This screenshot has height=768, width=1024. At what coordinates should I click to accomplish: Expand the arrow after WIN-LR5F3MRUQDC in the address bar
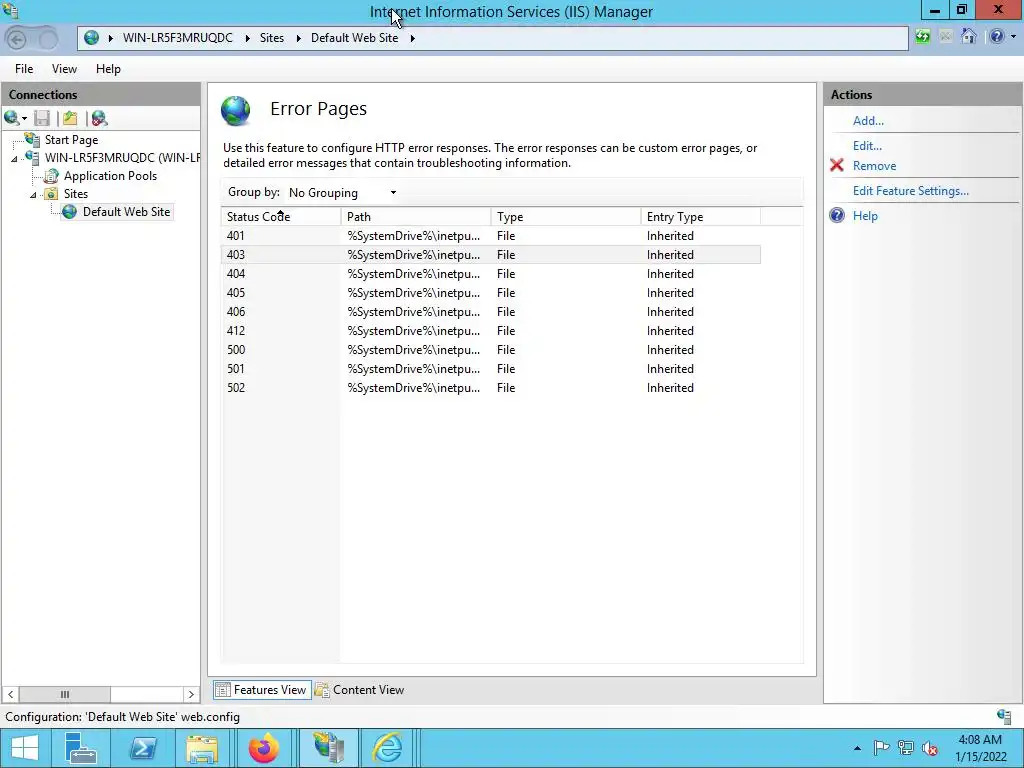click(x=248, y=38)
